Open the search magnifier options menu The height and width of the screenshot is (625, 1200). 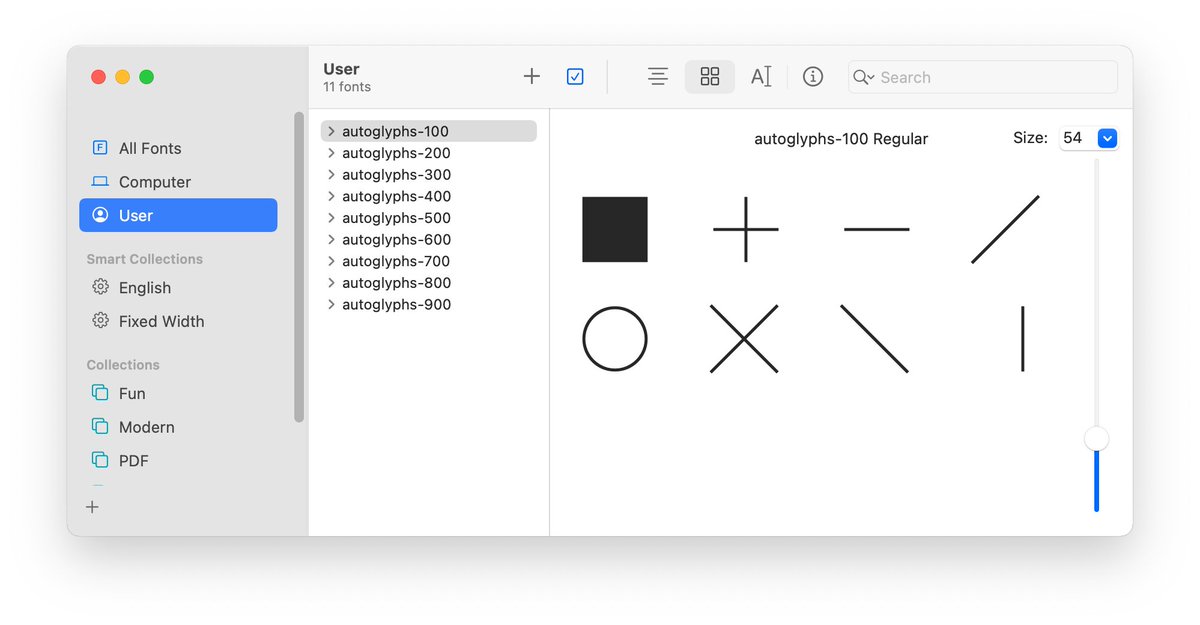click(x=864, y=77)
